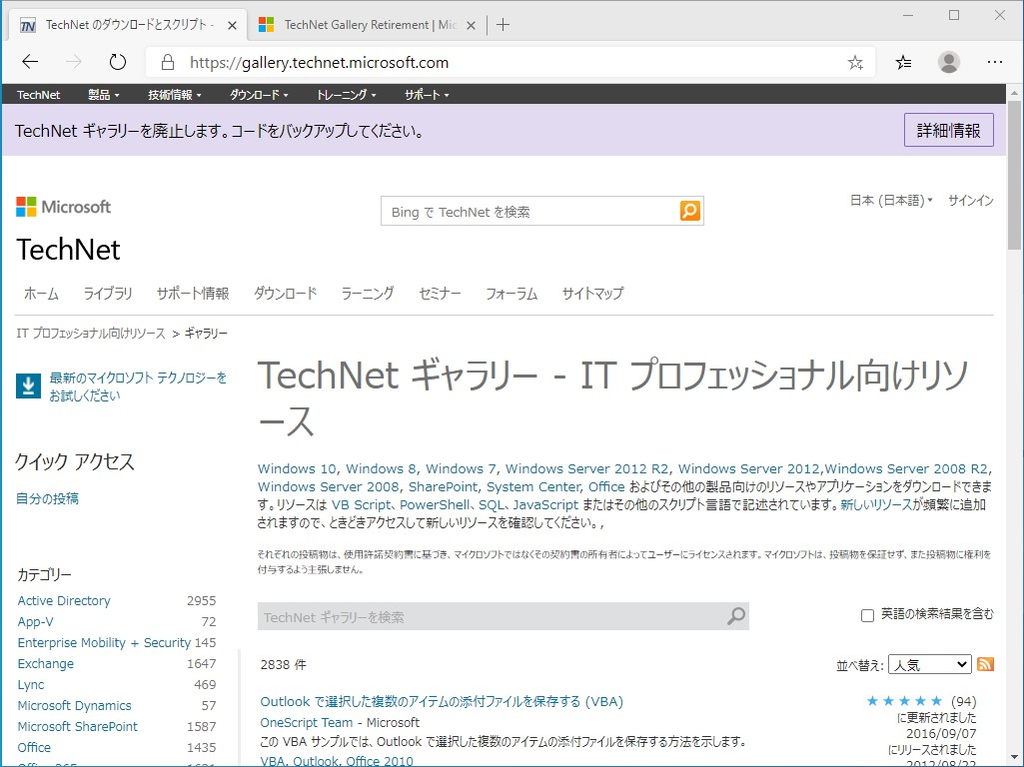
Task: Open the Active Directory category link
Action: click(x=63, y=600)
